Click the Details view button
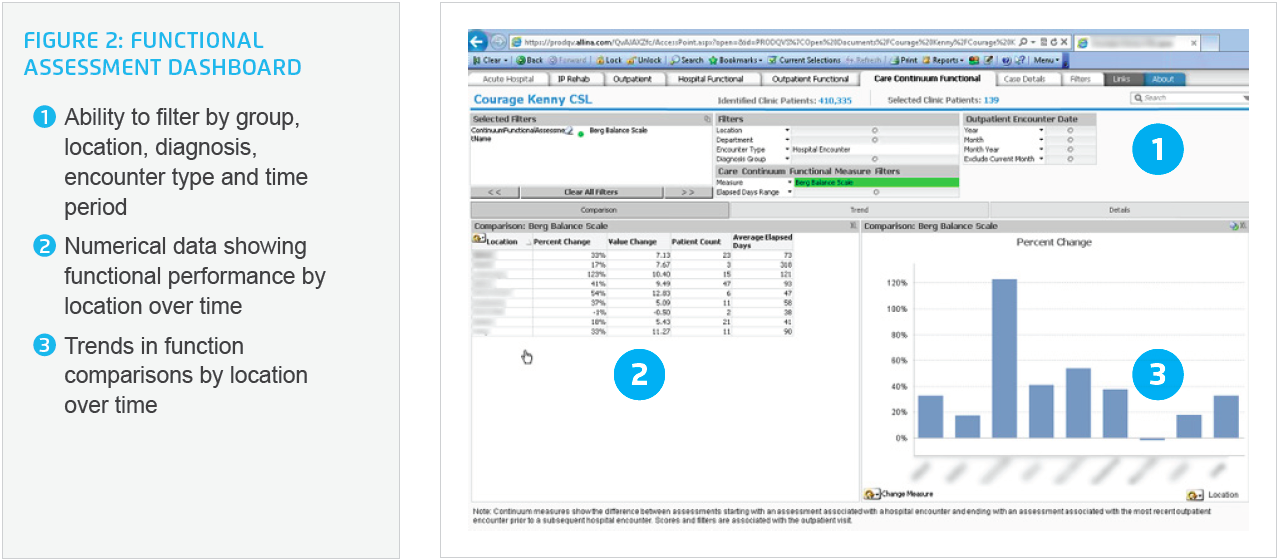The image size is (1280, 560). tap(1119, 210)
